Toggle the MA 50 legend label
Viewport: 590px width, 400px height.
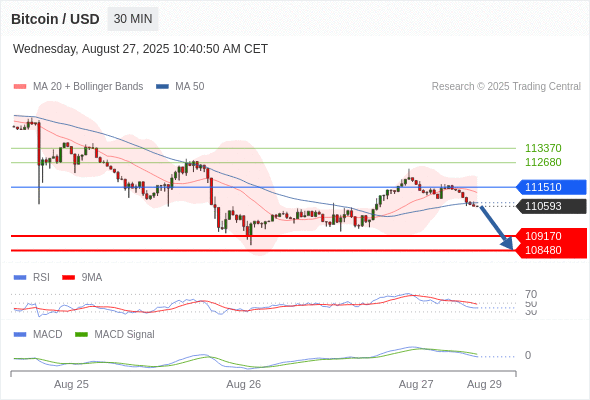click(190, 87)
